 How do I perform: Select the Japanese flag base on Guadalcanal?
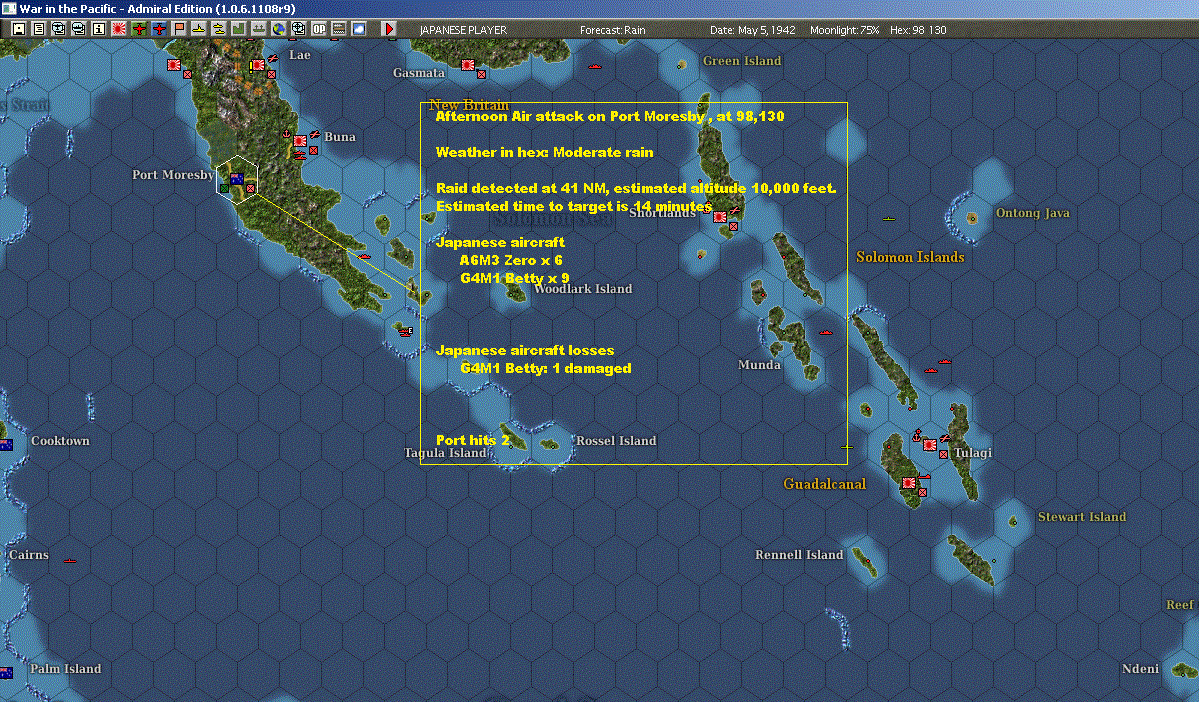pyautogui.click(x=908, y=483)
